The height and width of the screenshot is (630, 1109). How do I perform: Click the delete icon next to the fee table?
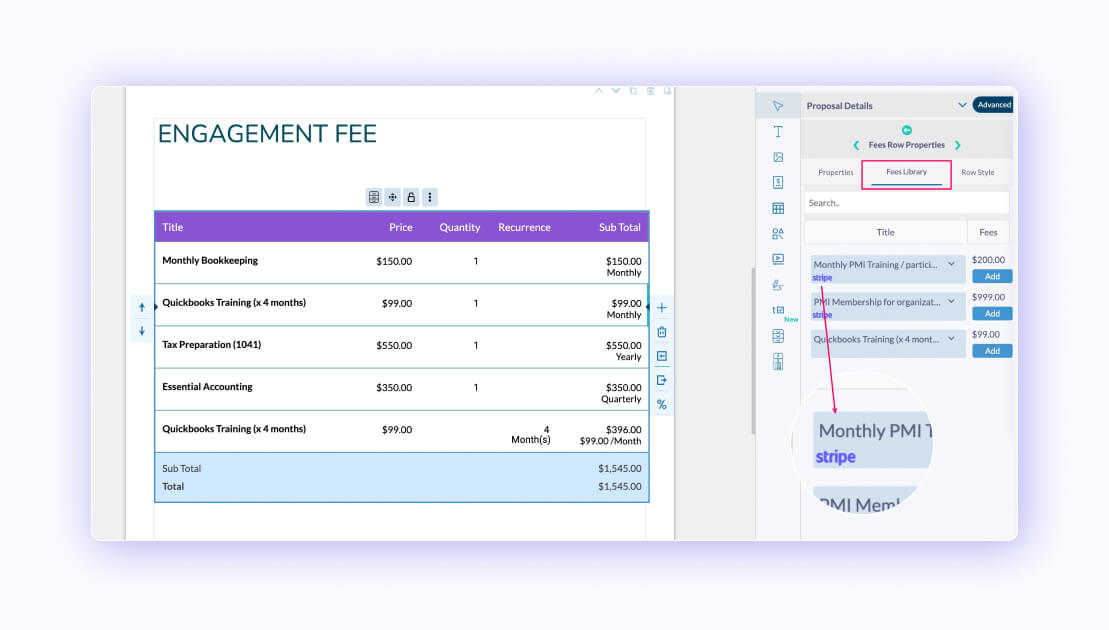[x=661, y=331]
